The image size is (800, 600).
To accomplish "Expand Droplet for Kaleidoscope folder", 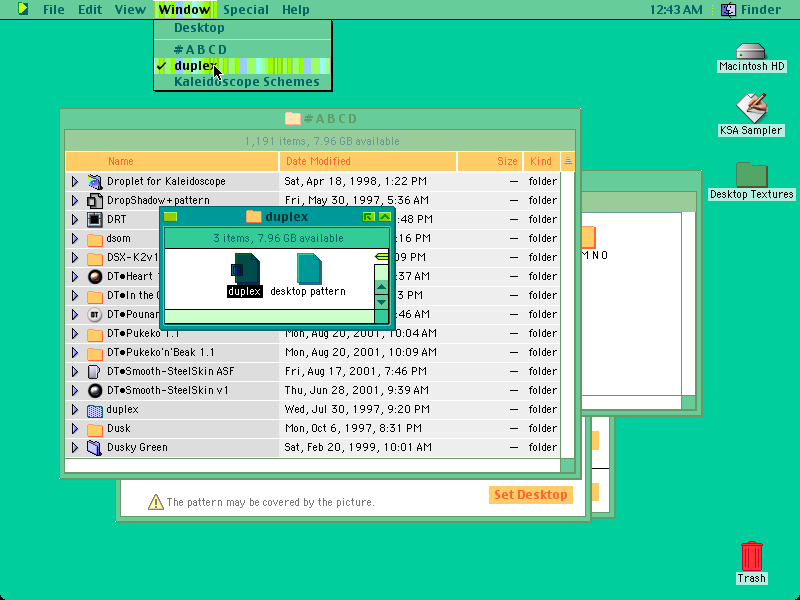I will coord(74,181).
